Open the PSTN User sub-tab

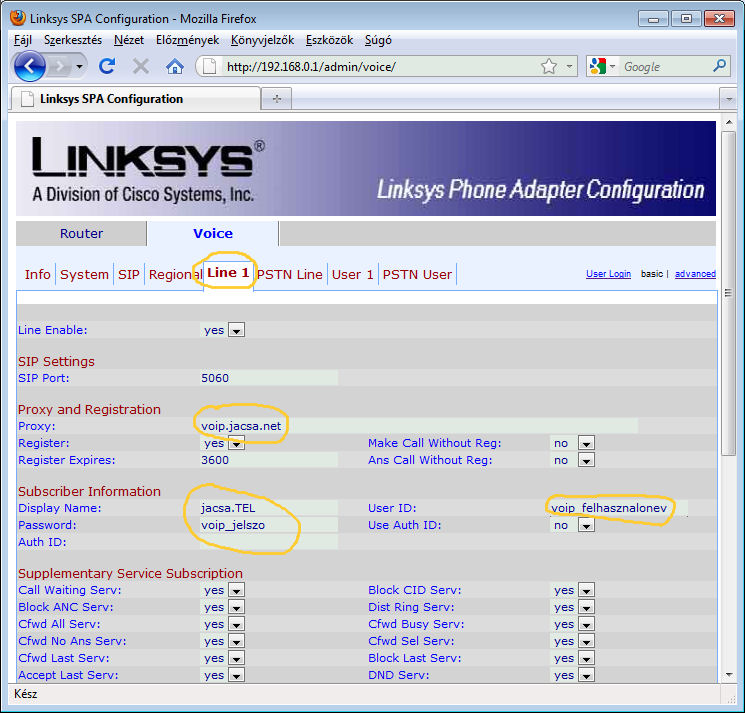(x=417, y=274)
